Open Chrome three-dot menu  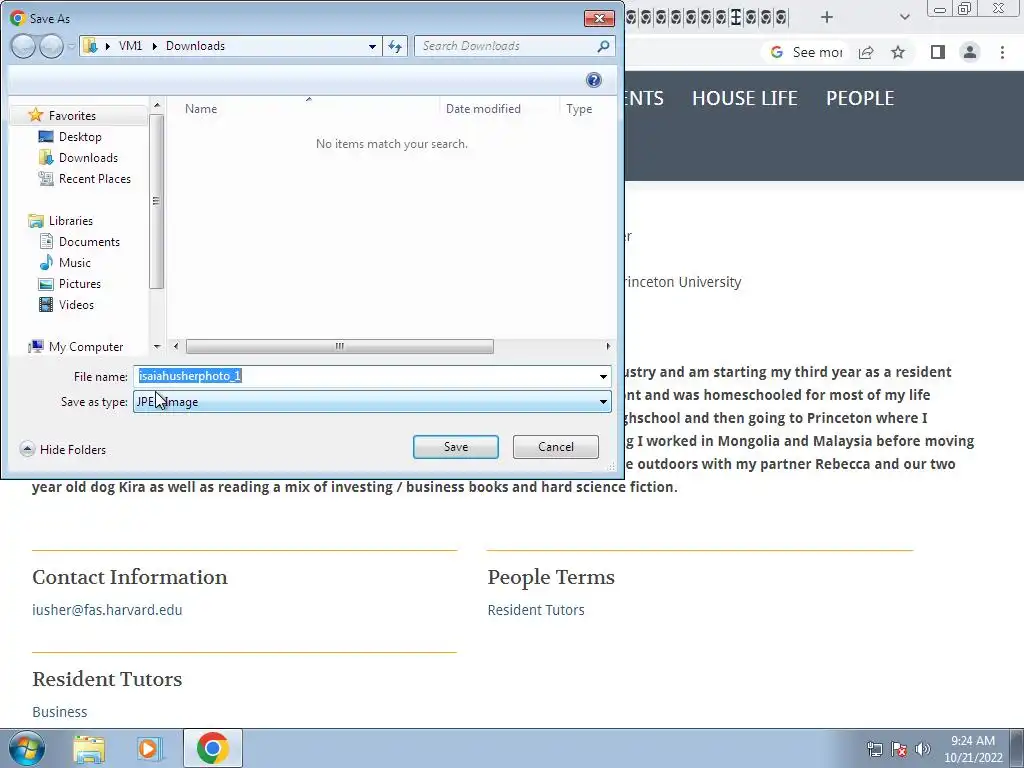(1002, 52)
